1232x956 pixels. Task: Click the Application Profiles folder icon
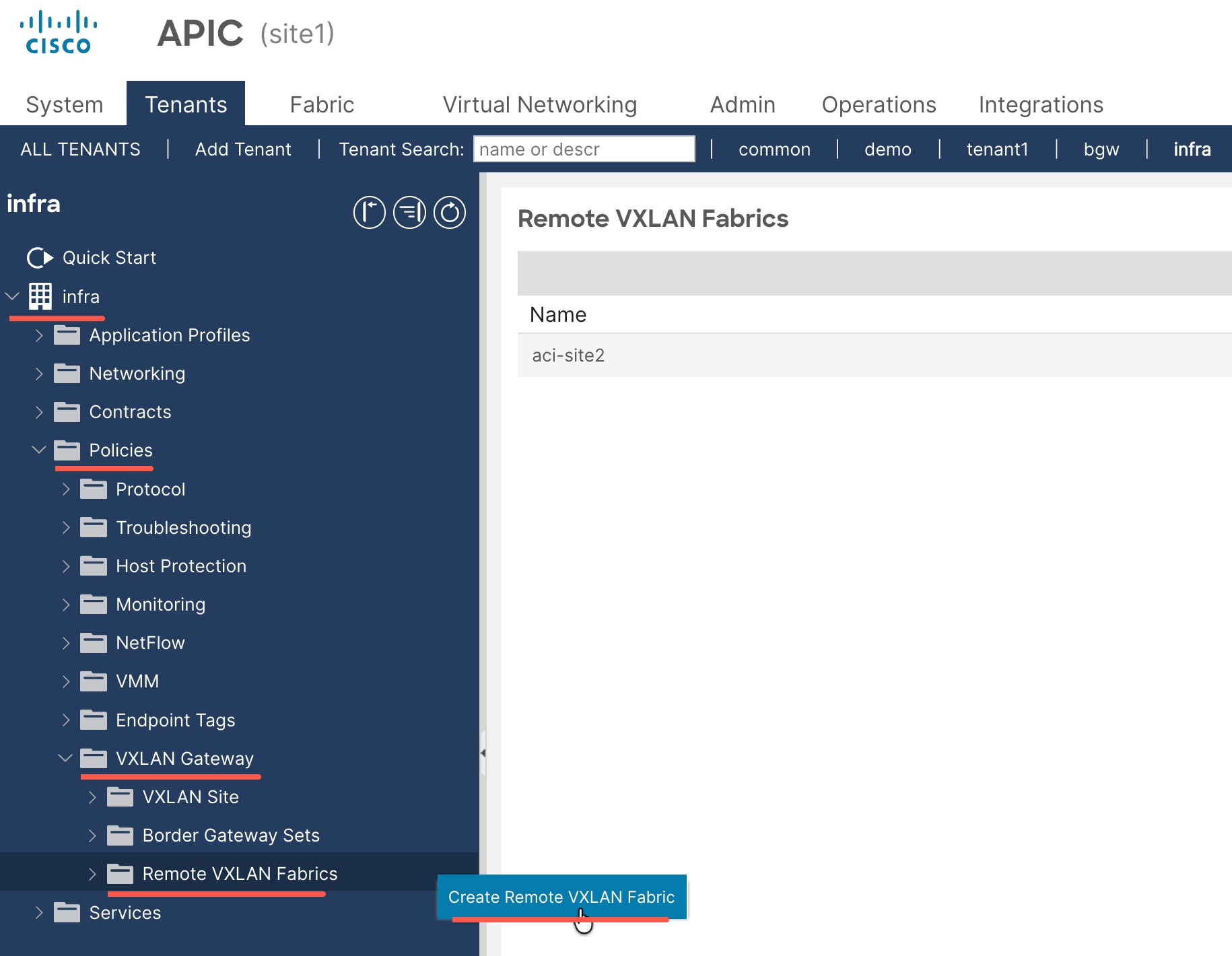67,335
